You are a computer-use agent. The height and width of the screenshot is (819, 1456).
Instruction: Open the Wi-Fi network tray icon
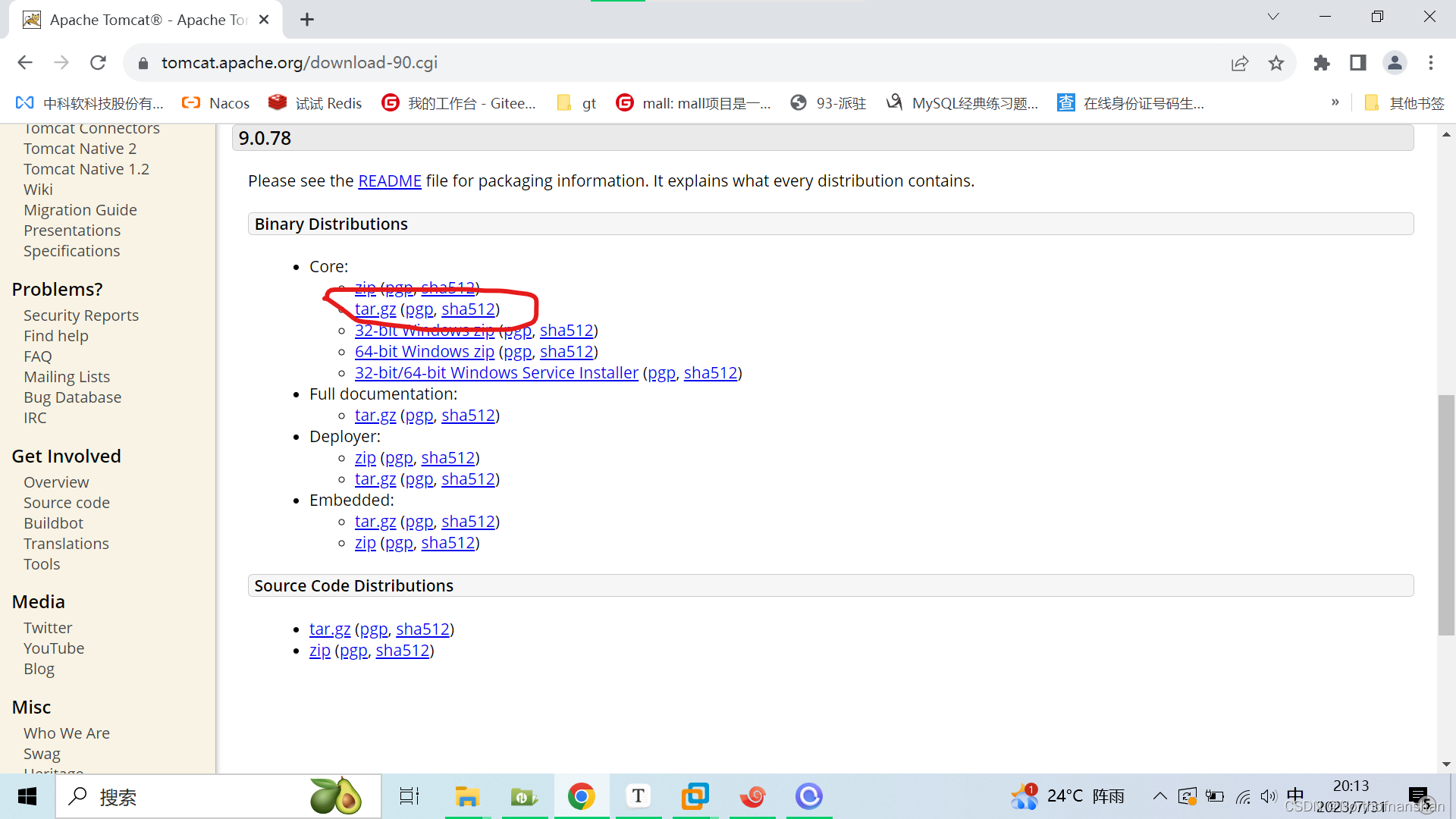pyautogui.click(x=1243, y=796)
